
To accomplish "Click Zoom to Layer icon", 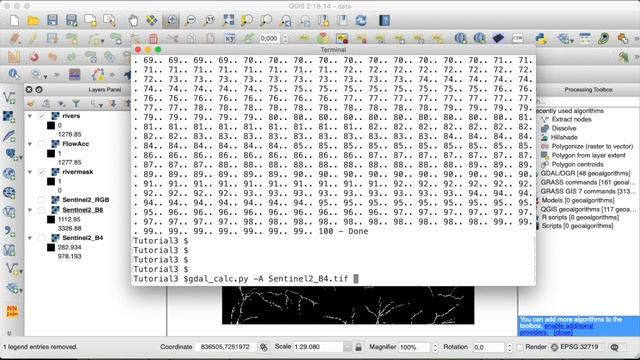I will pyautogui.click(x=266, y=20).
